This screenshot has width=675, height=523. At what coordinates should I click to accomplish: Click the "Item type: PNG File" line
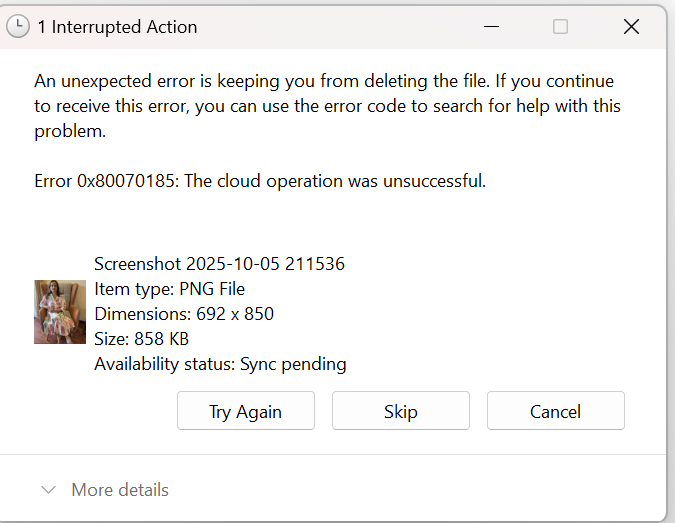point(169,289)
